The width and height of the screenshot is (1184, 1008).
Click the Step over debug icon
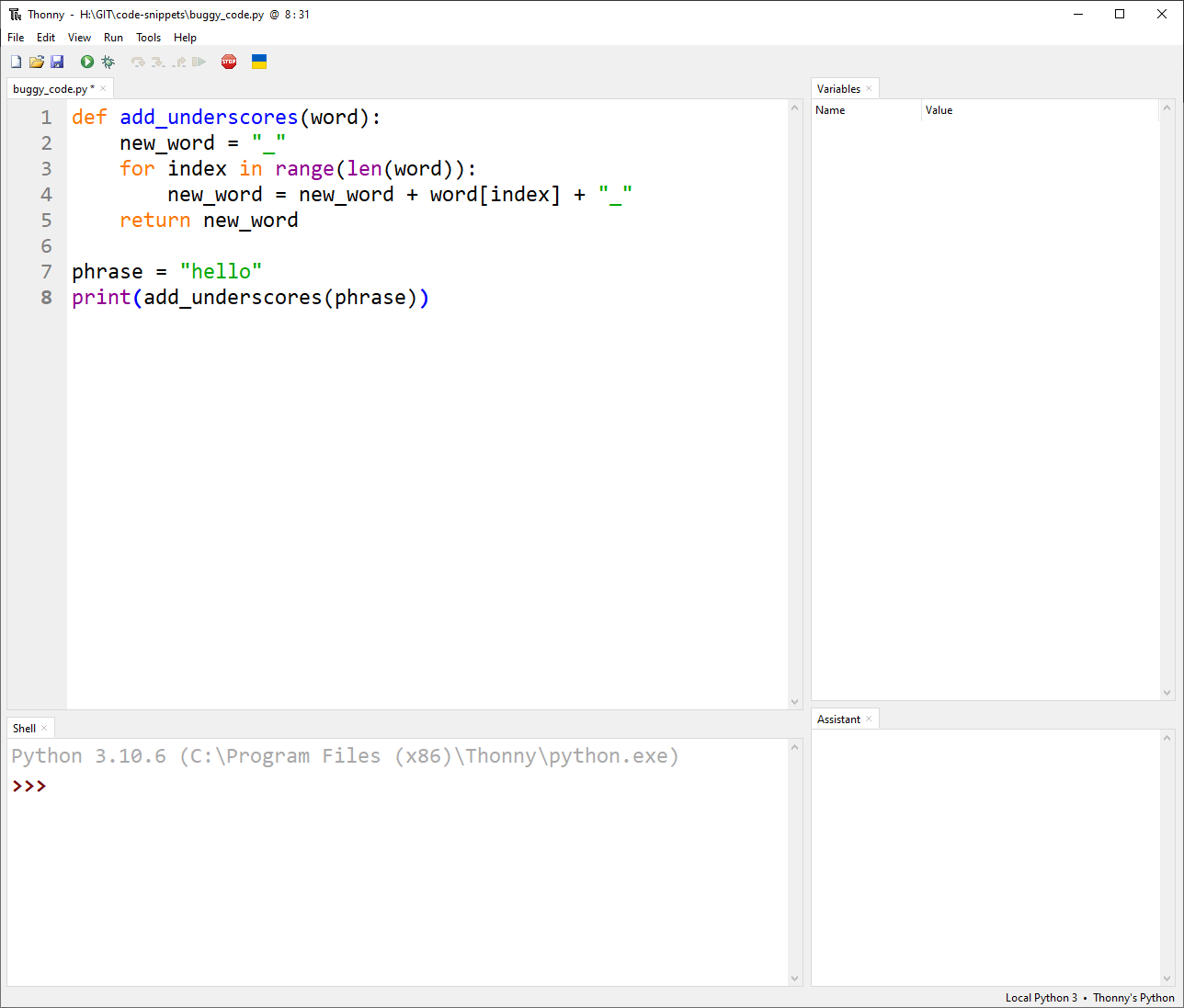138,62
